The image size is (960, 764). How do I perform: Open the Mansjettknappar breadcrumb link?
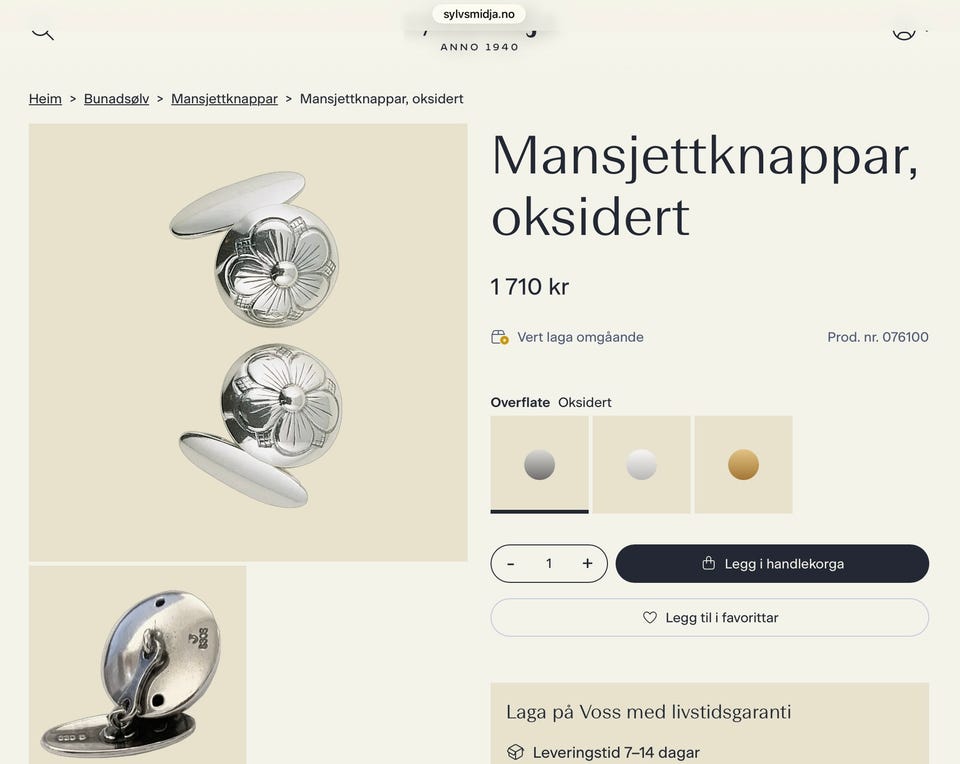[224, 99]
